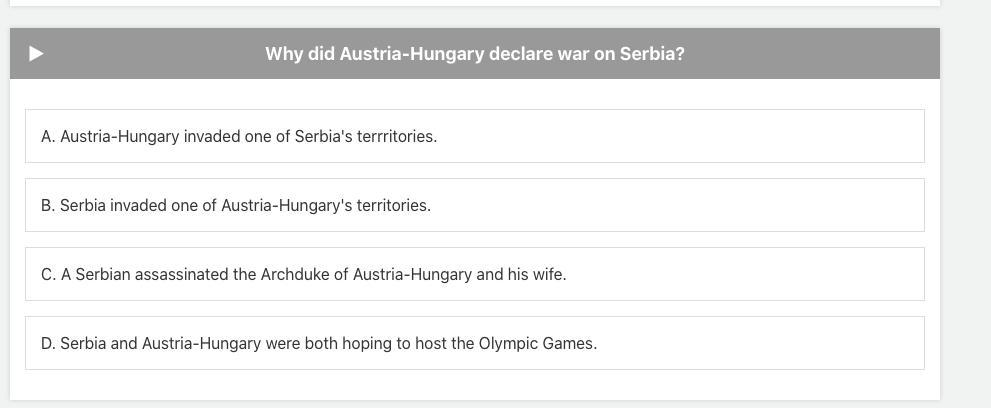Click the question title text about Serbia
Screen dimensions: 991x408
[x=474, y=54]
